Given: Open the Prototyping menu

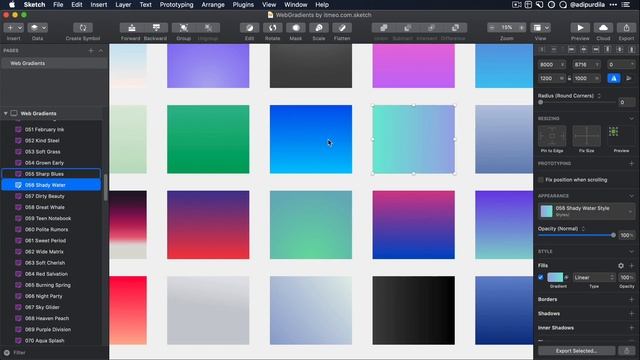Looking at the screenshot, I should [176, 5].
